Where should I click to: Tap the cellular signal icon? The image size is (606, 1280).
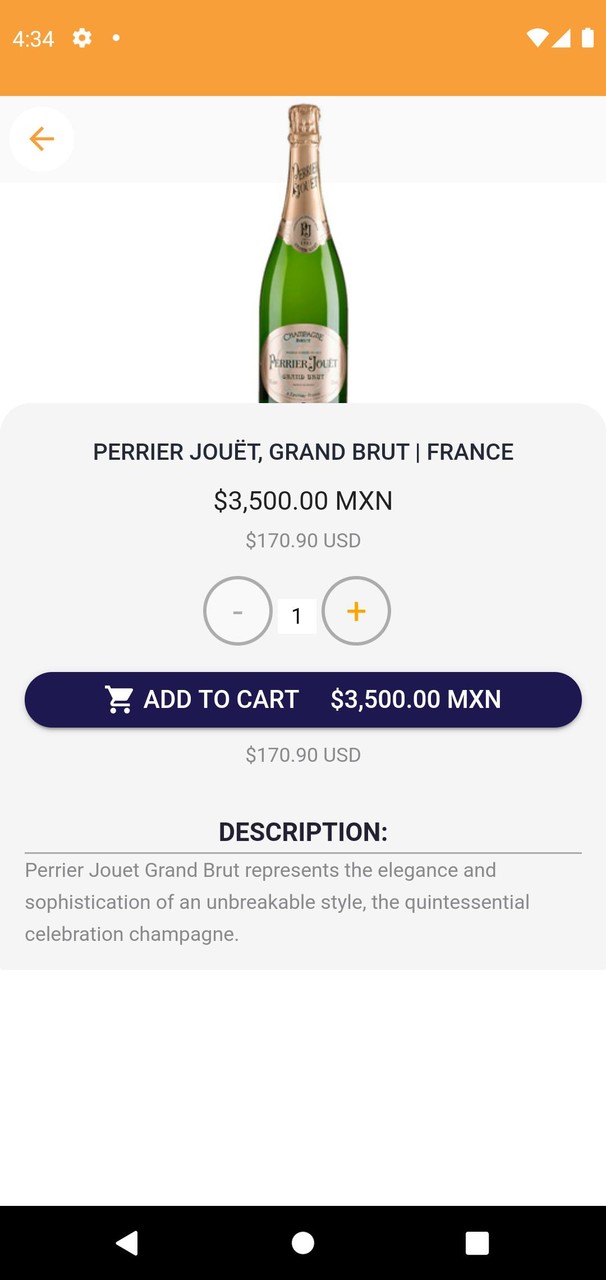coord(562,38)
